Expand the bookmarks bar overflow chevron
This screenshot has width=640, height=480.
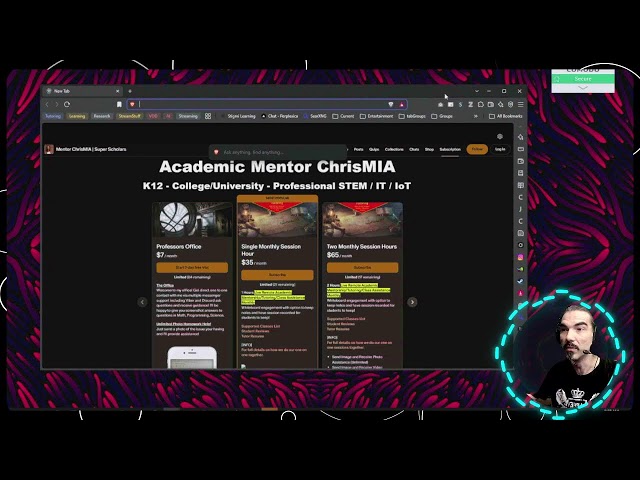tap(476, 116)
